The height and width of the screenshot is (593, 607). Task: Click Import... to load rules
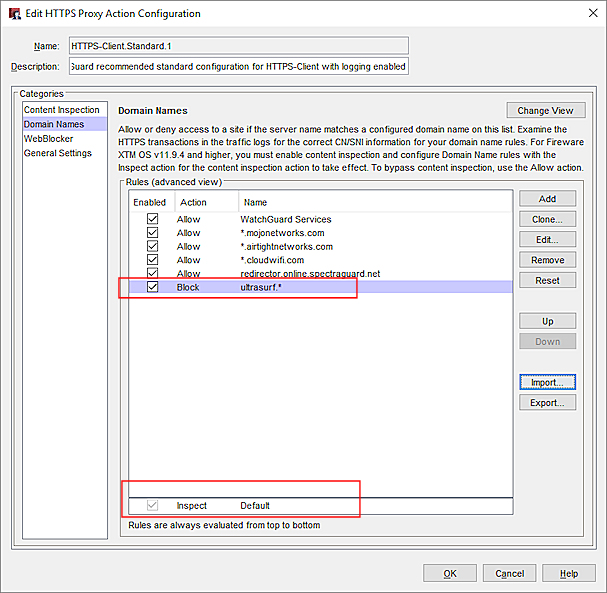tap(547, 382)
